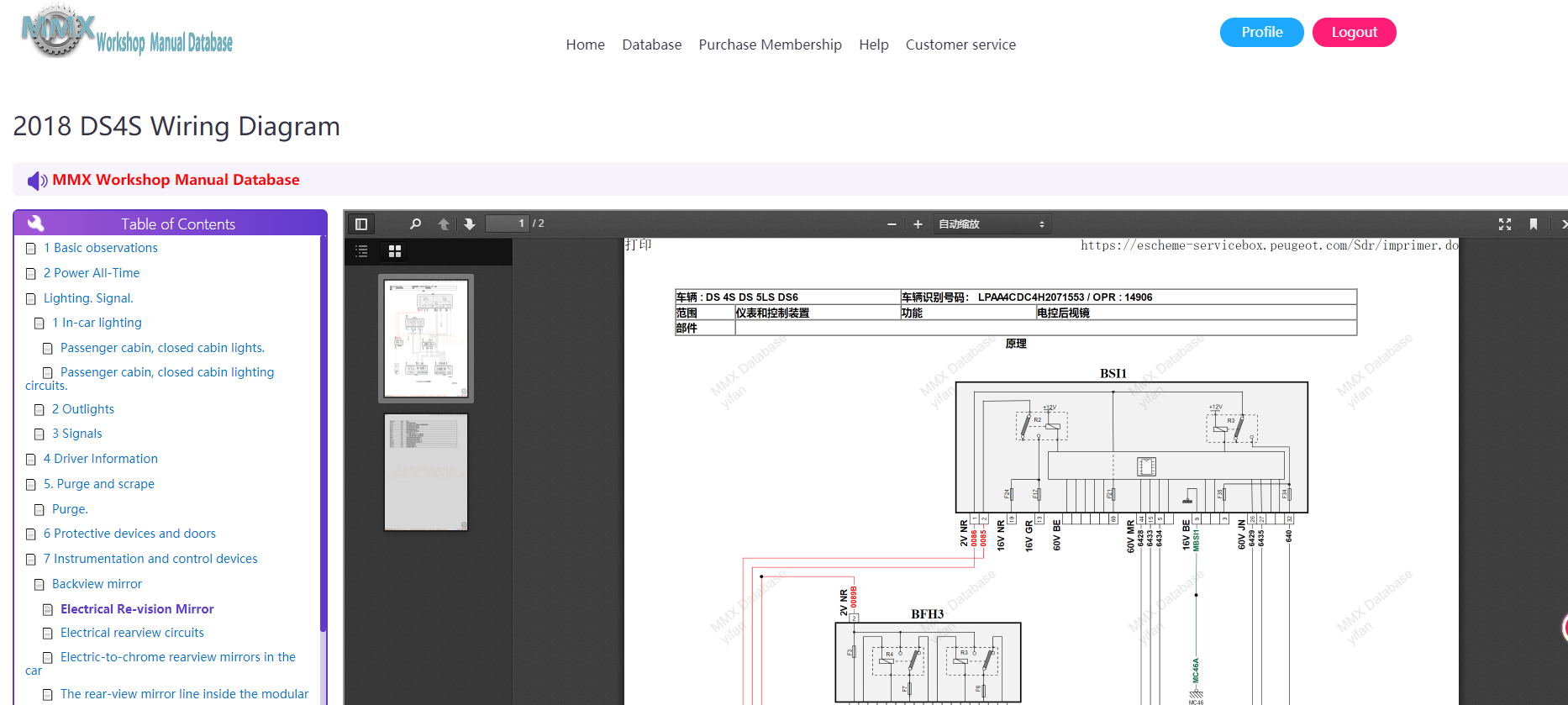This screenshot has width=1568, height=705.
Task: Open the Database menu item
Action: [651, 45]
